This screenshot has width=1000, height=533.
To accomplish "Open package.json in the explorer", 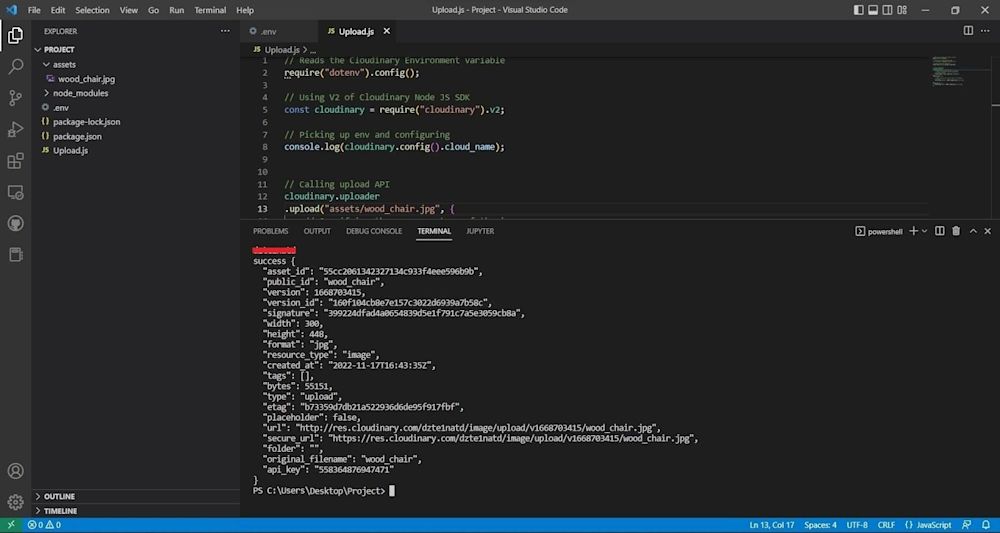I will (x=77, y=136).
